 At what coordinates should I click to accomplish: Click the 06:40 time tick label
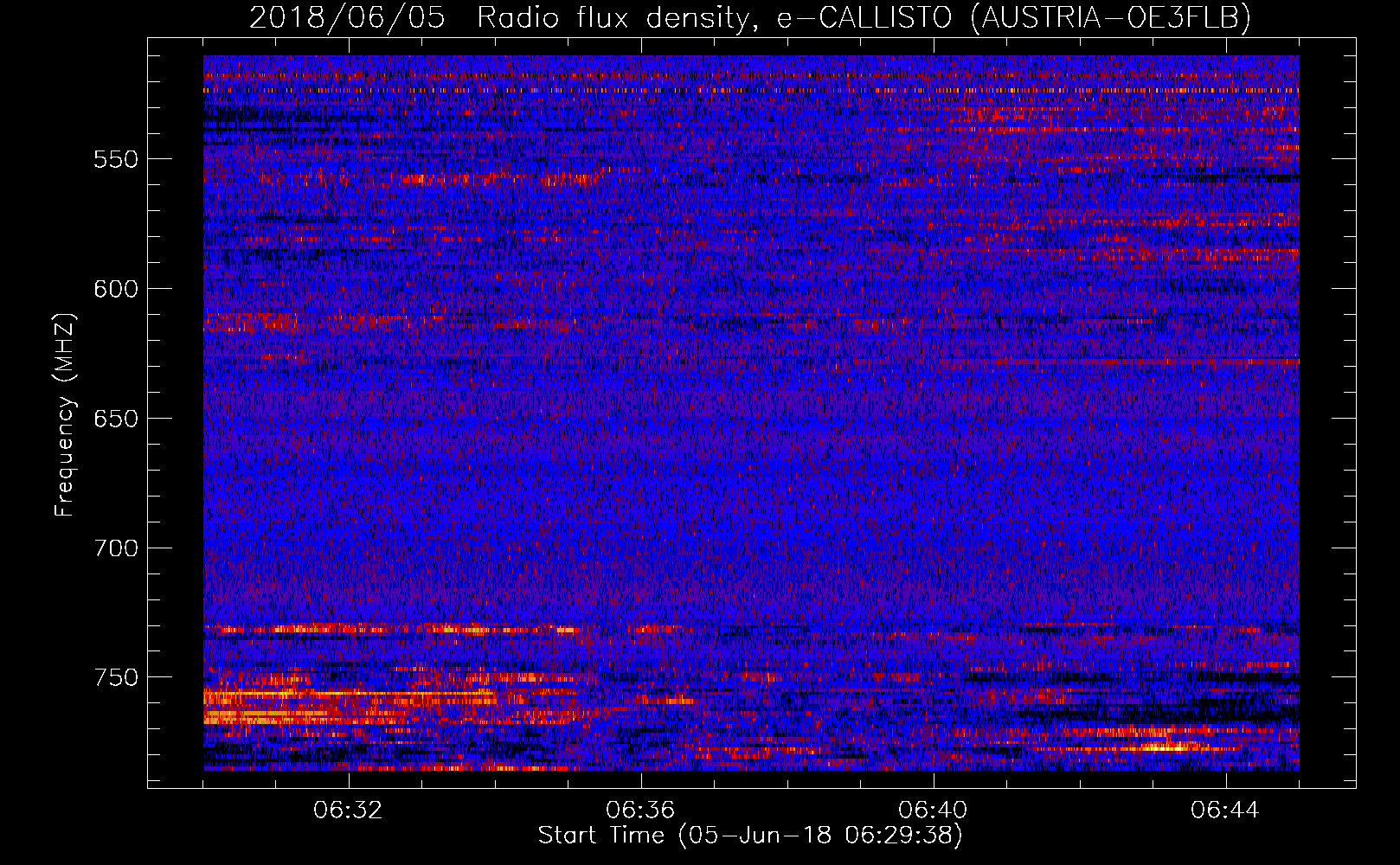(x=934, y=811)
